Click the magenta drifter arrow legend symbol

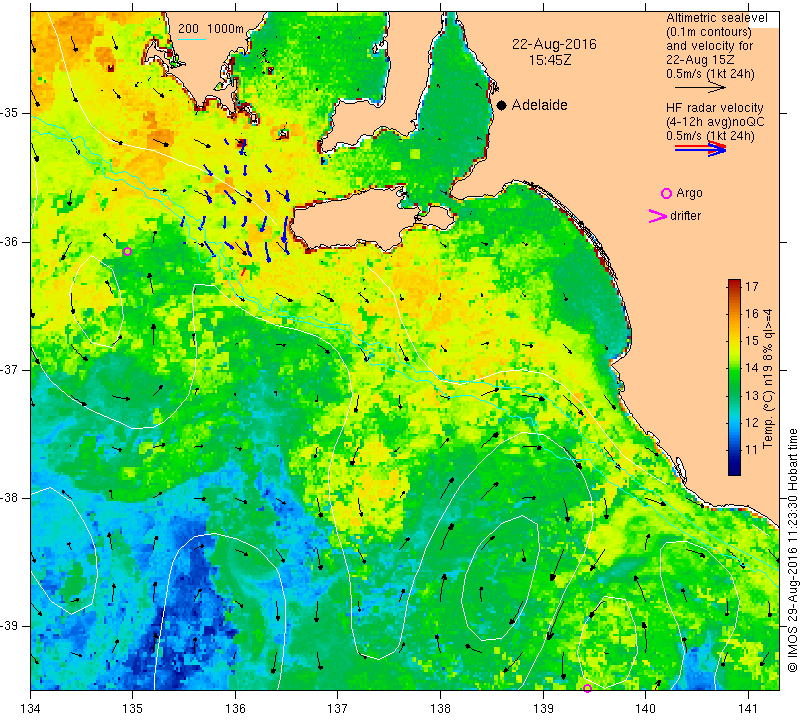[657, 216]
